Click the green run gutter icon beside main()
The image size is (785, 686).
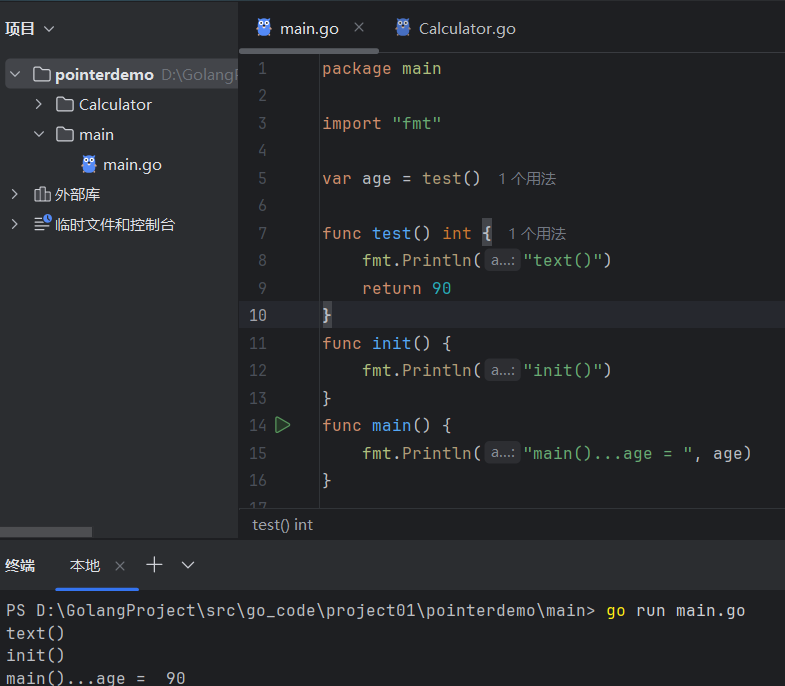click(282, 425)
